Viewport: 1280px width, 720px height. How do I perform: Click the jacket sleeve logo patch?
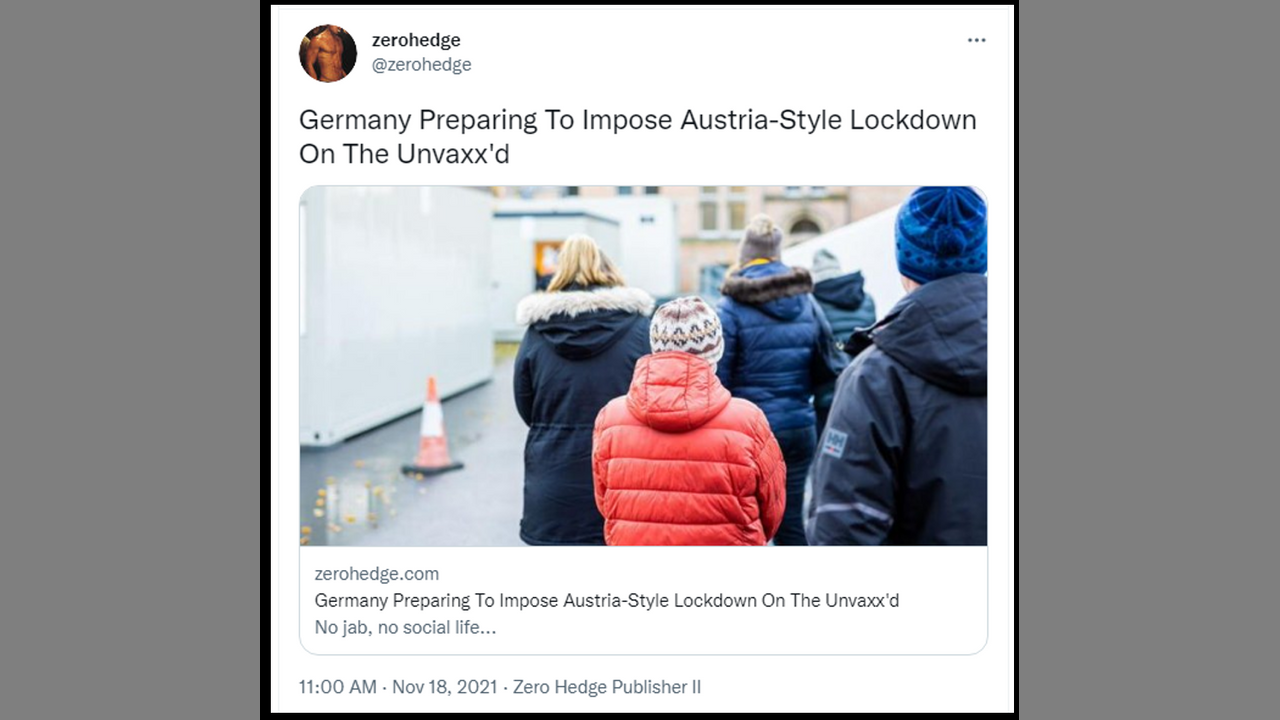pyautogui.click(x=834, y=443)
